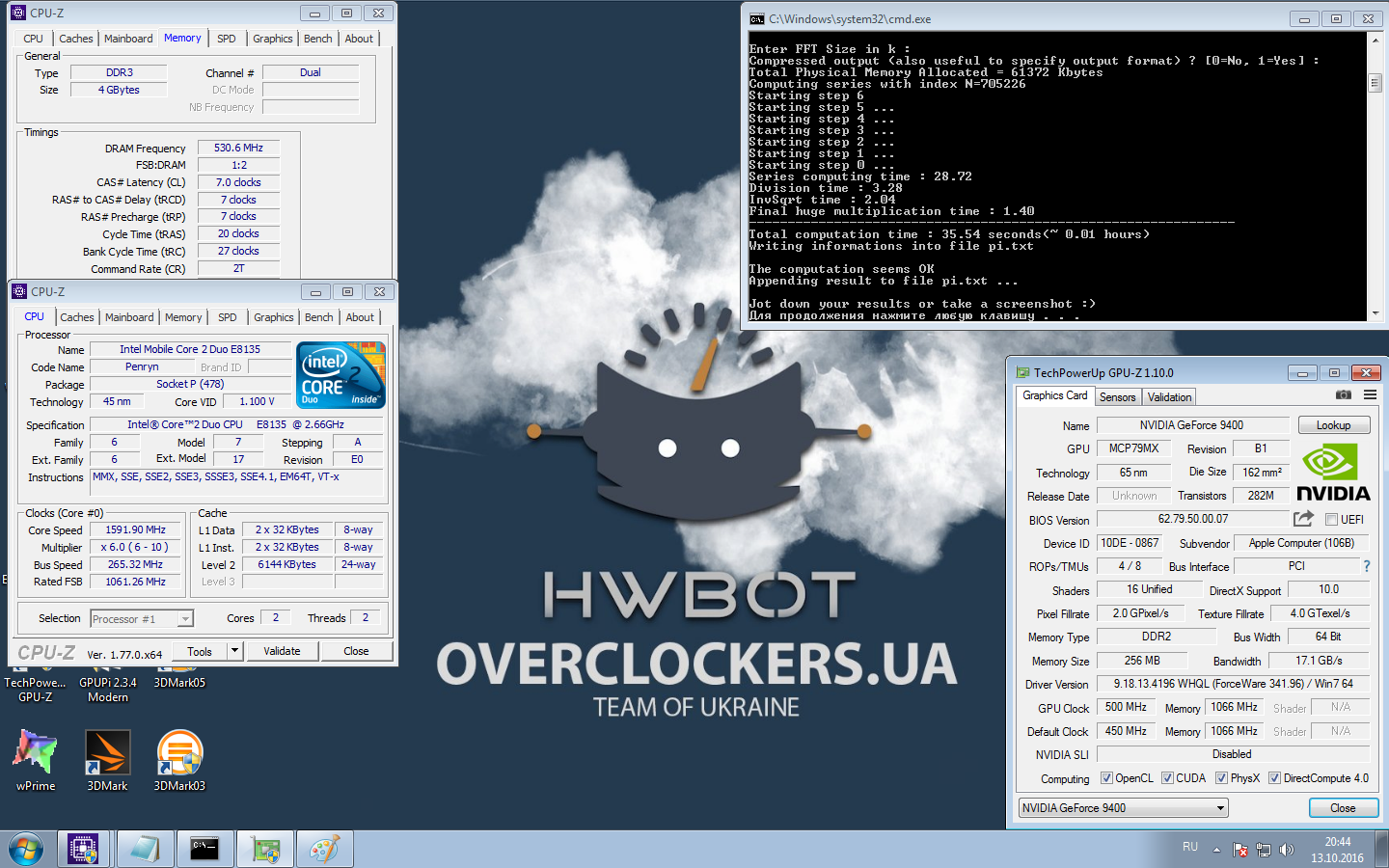Click the RU language indicator
This screenshot has width=1389, height=868.
coord(1190,847)
